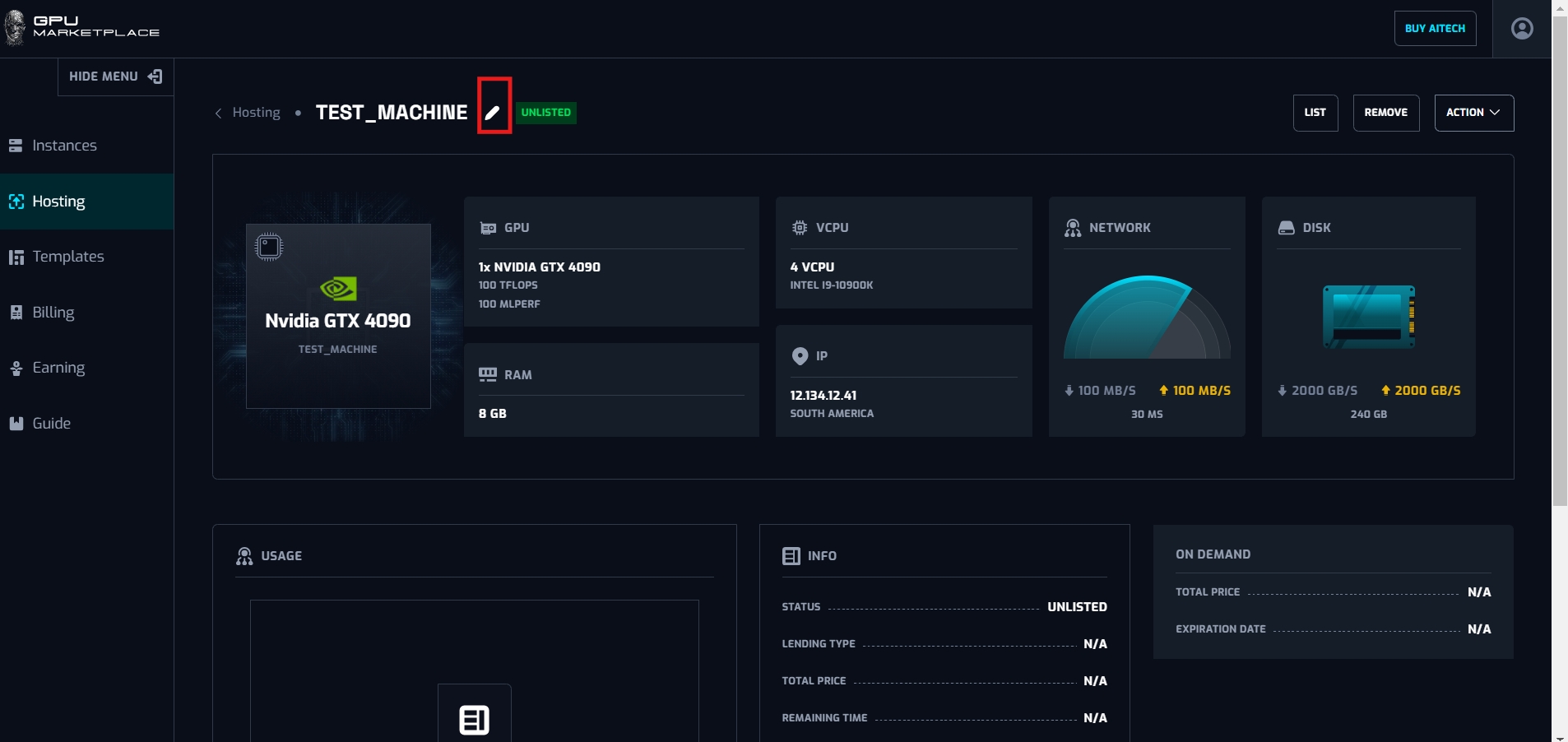Viewport: 1568px width, 742px height.
Task: Click the pencil edit icon beside TEST_MACHINE
Action: 493,114
